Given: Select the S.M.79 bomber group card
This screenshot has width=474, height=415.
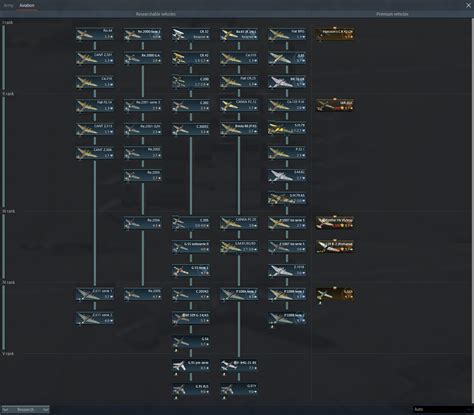Looking at the screenshot, I should click(287, 129).
